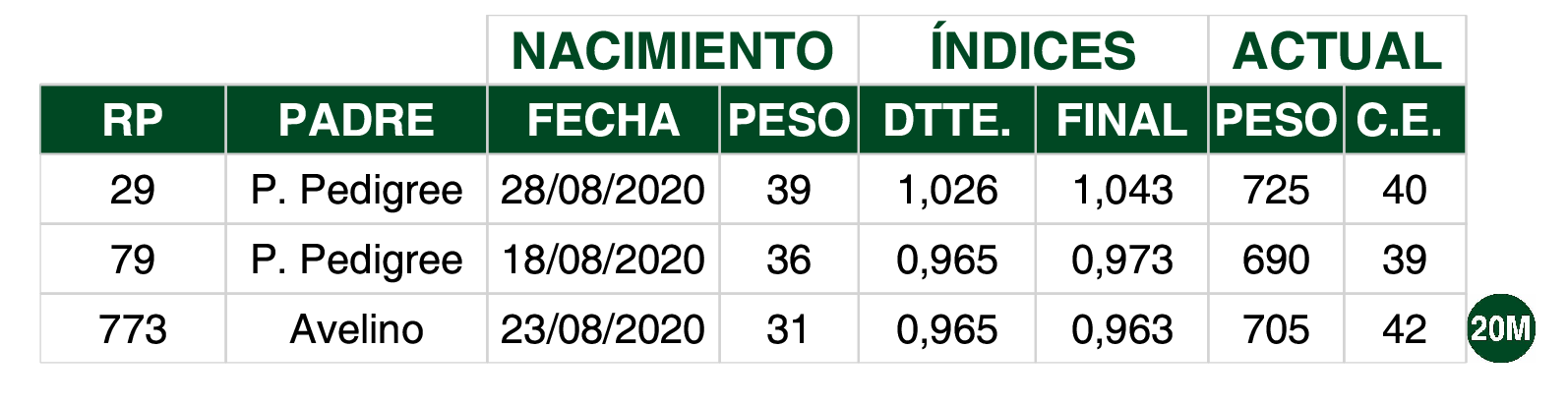Click the green 20M badge
Screen dimensions: 1568x406
[1501, 327]
